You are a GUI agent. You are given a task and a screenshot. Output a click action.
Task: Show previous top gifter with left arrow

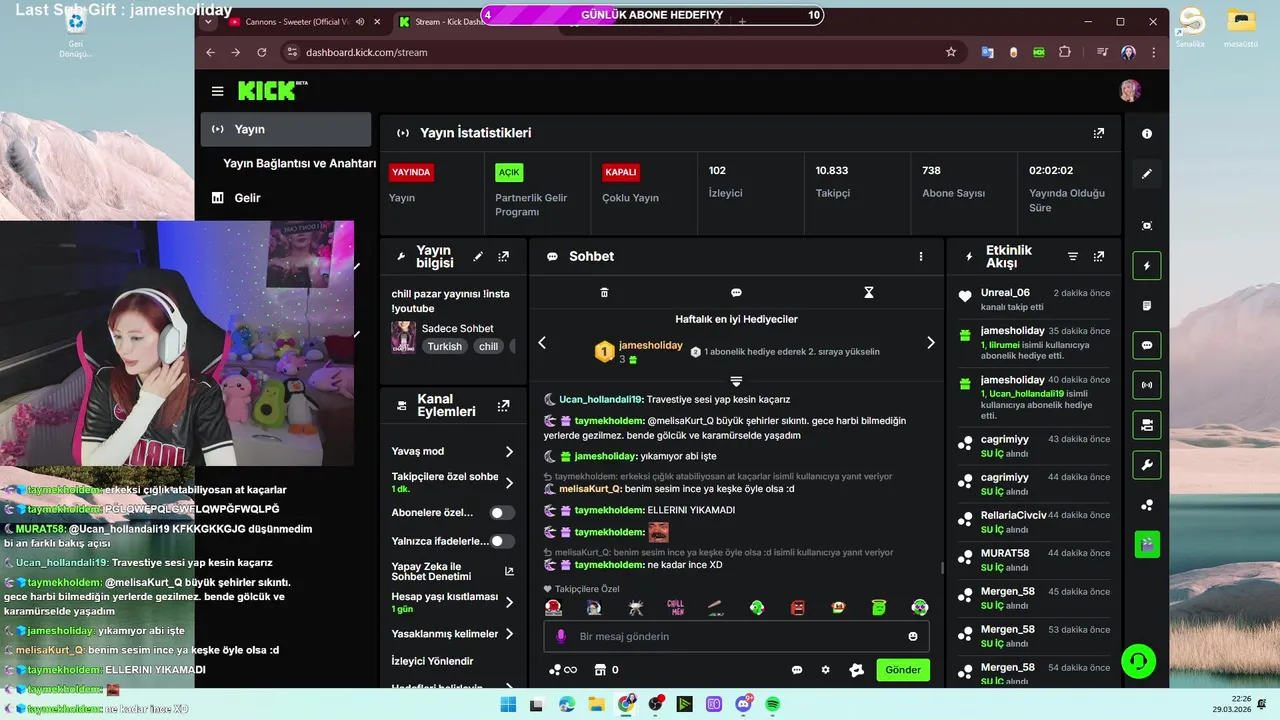542,343
